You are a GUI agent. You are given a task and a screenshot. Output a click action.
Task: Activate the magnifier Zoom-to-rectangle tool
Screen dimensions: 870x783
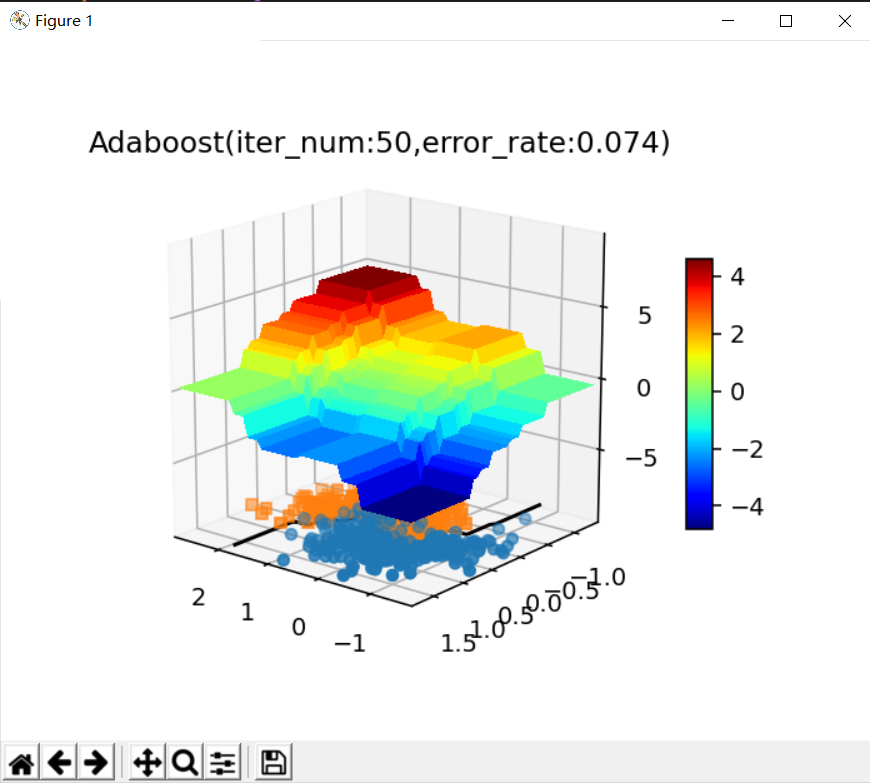point(183,761)
